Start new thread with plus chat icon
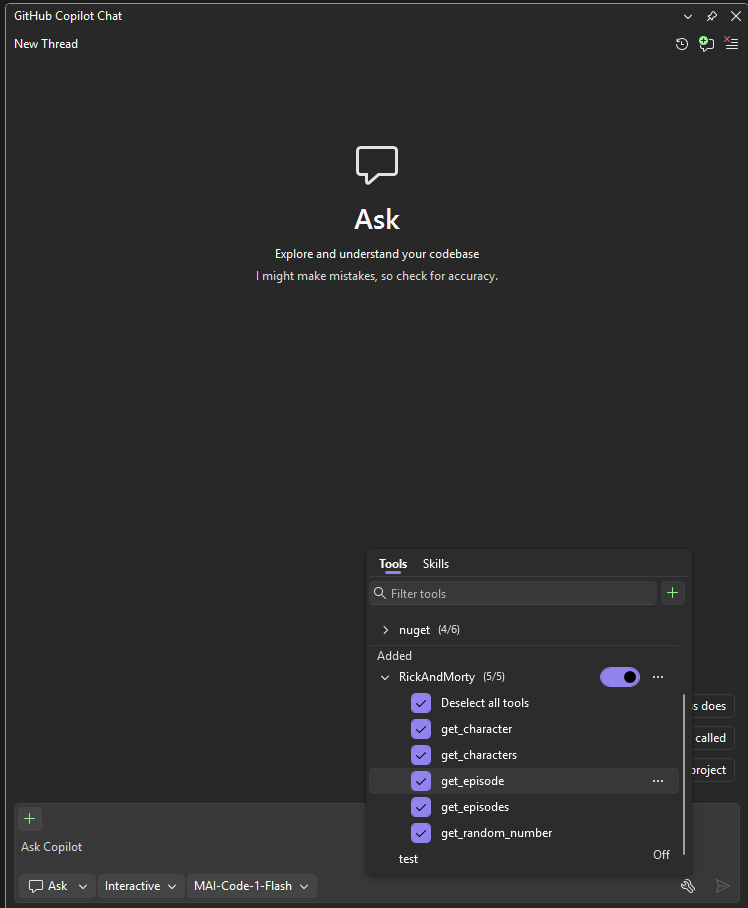Image resolution: width=748 pixels, height=908 pixels. 706,43
